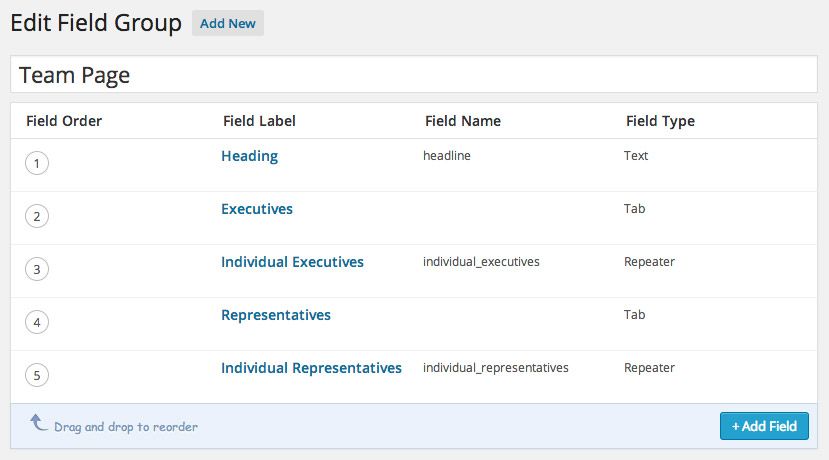Open the Representatives tab field

(276, 315)
